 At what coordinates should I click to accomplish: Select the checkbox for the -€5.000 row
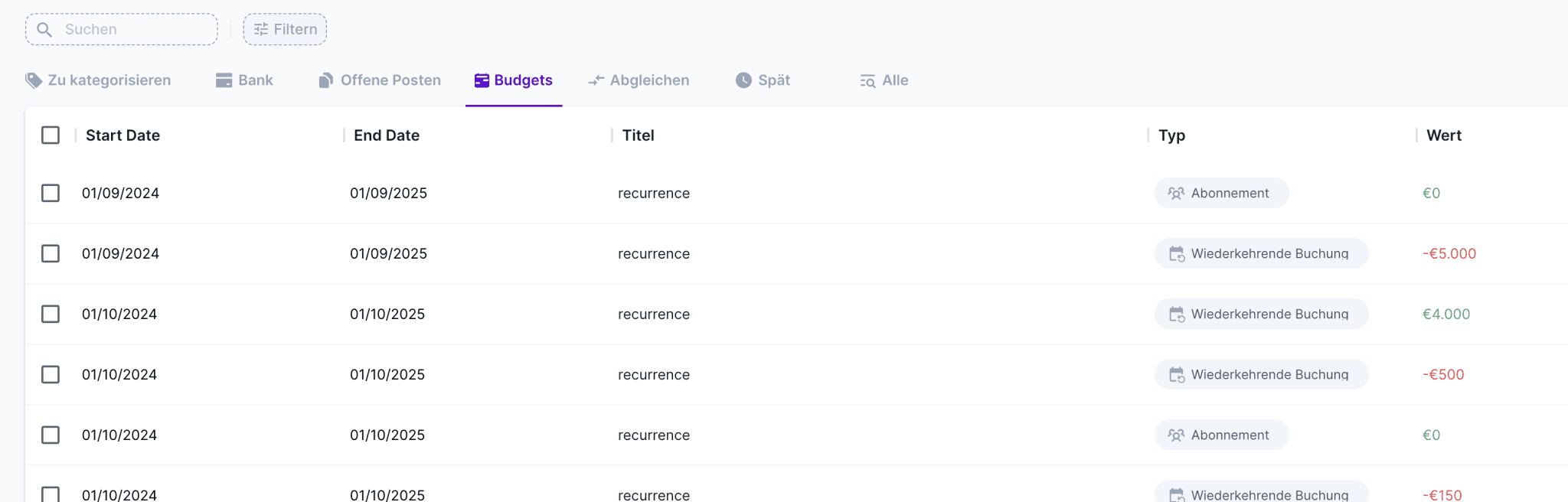coord(51,253)
